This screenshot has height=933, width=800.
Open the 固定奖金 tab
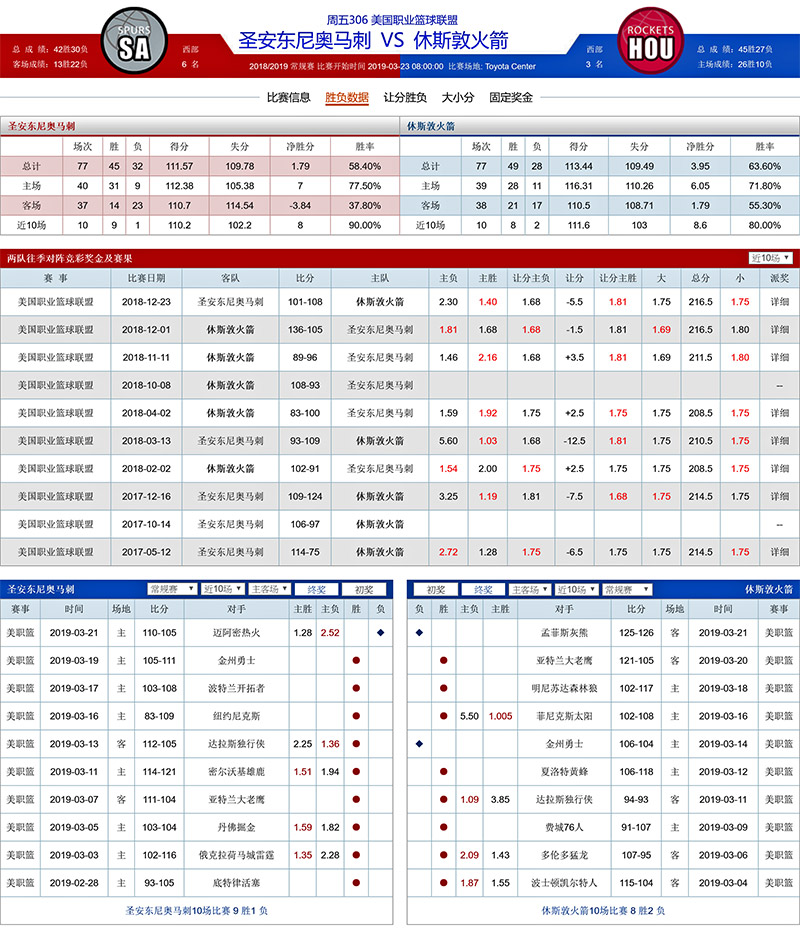tap(511, 98)
